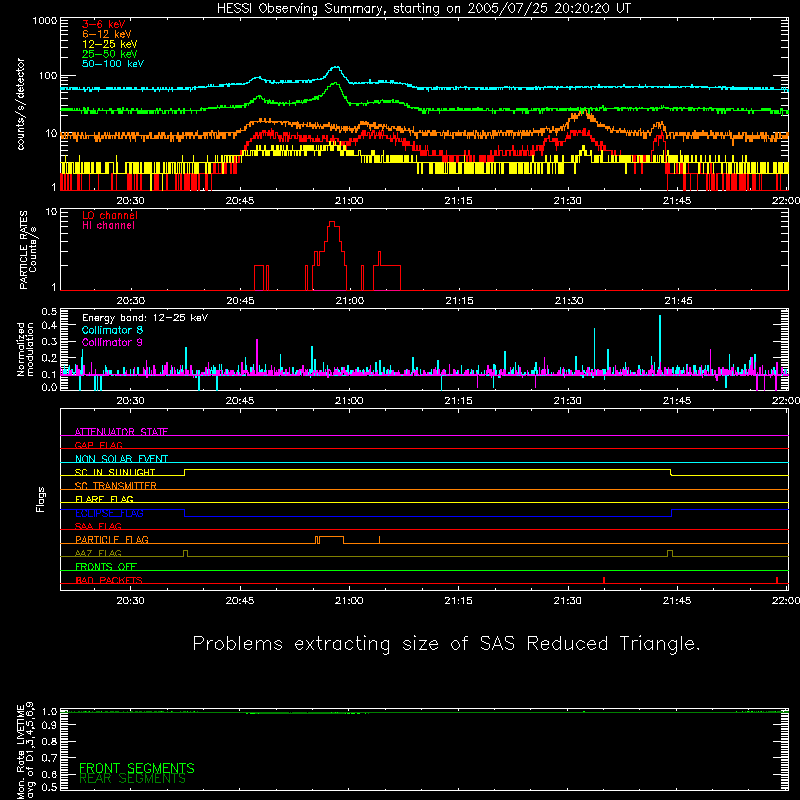Click the 'FRONTS OFF' flag label
This screenshot has width=800, height=800.
pos(106,566)
